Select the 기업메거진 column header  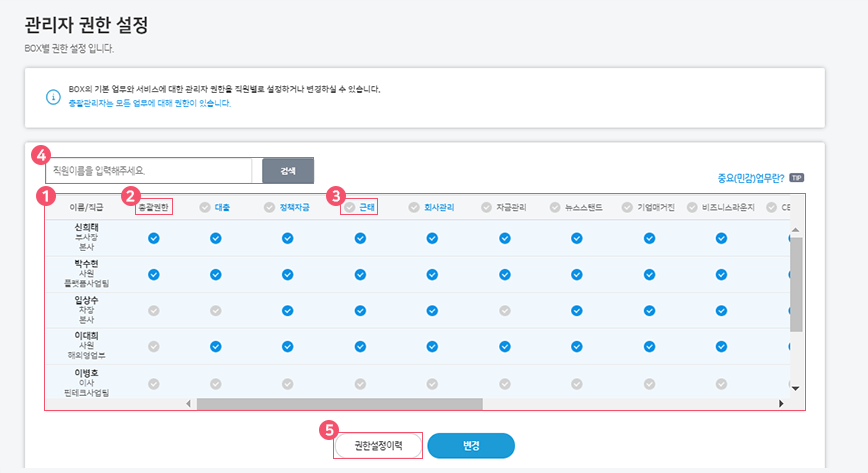(x=656, y=207)
